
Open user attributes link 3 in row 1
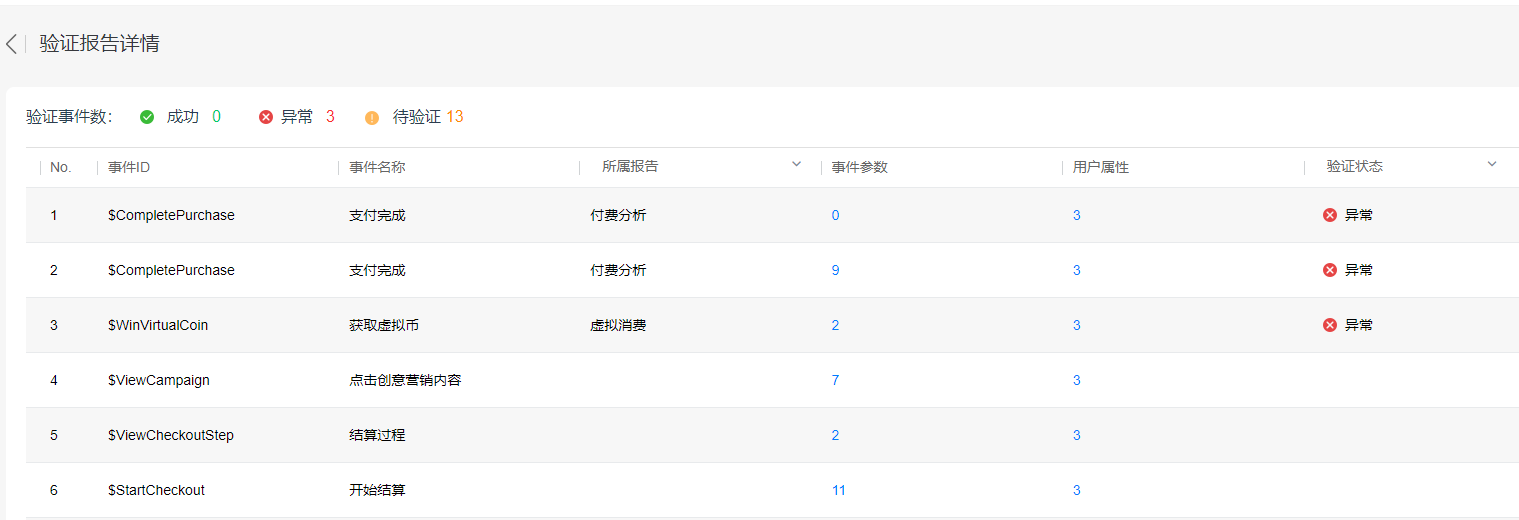pyautogui.click(x=1077, y=215)
